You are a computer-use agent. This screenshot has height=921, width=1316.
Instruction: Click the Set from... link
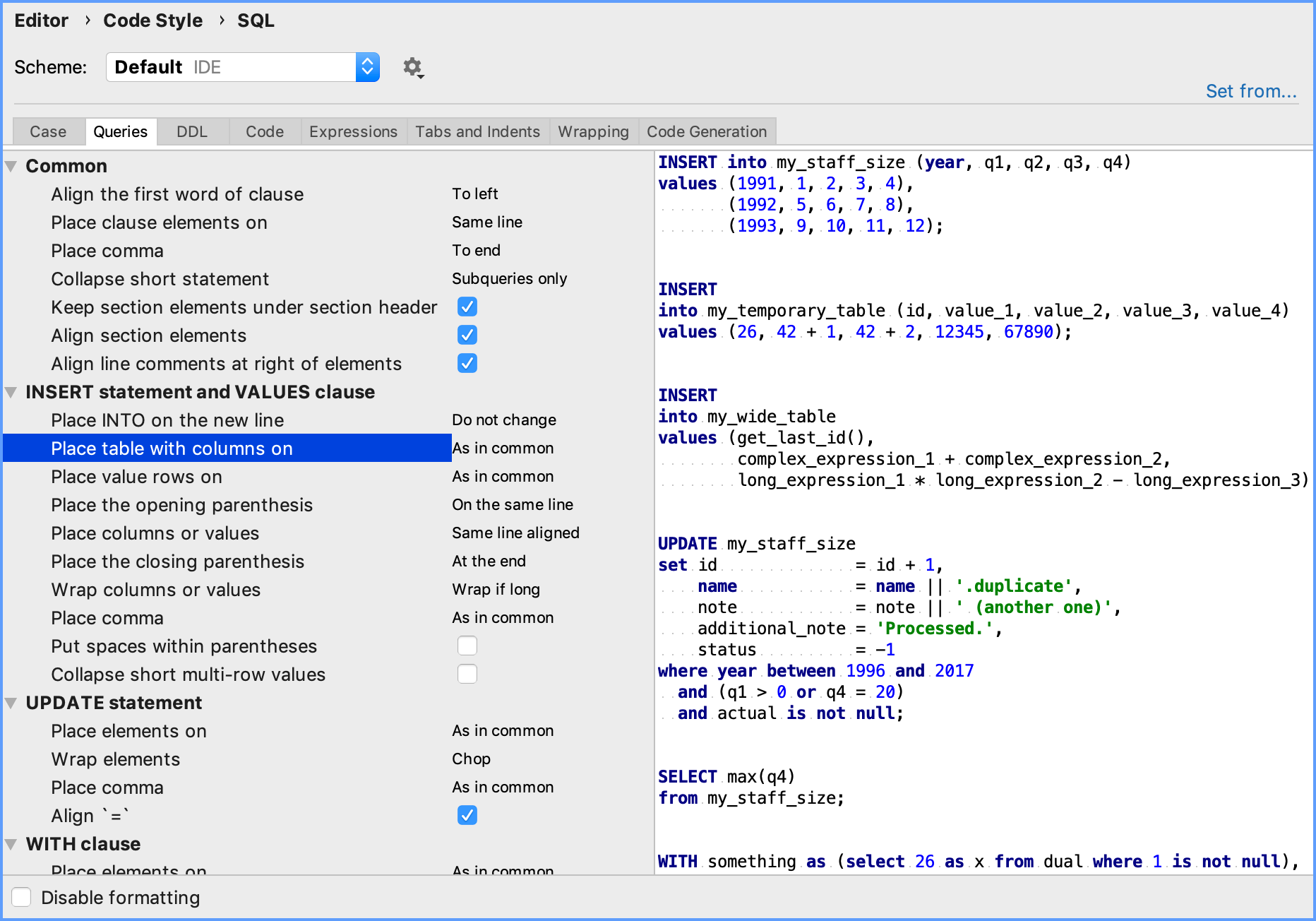[1251, 91]
